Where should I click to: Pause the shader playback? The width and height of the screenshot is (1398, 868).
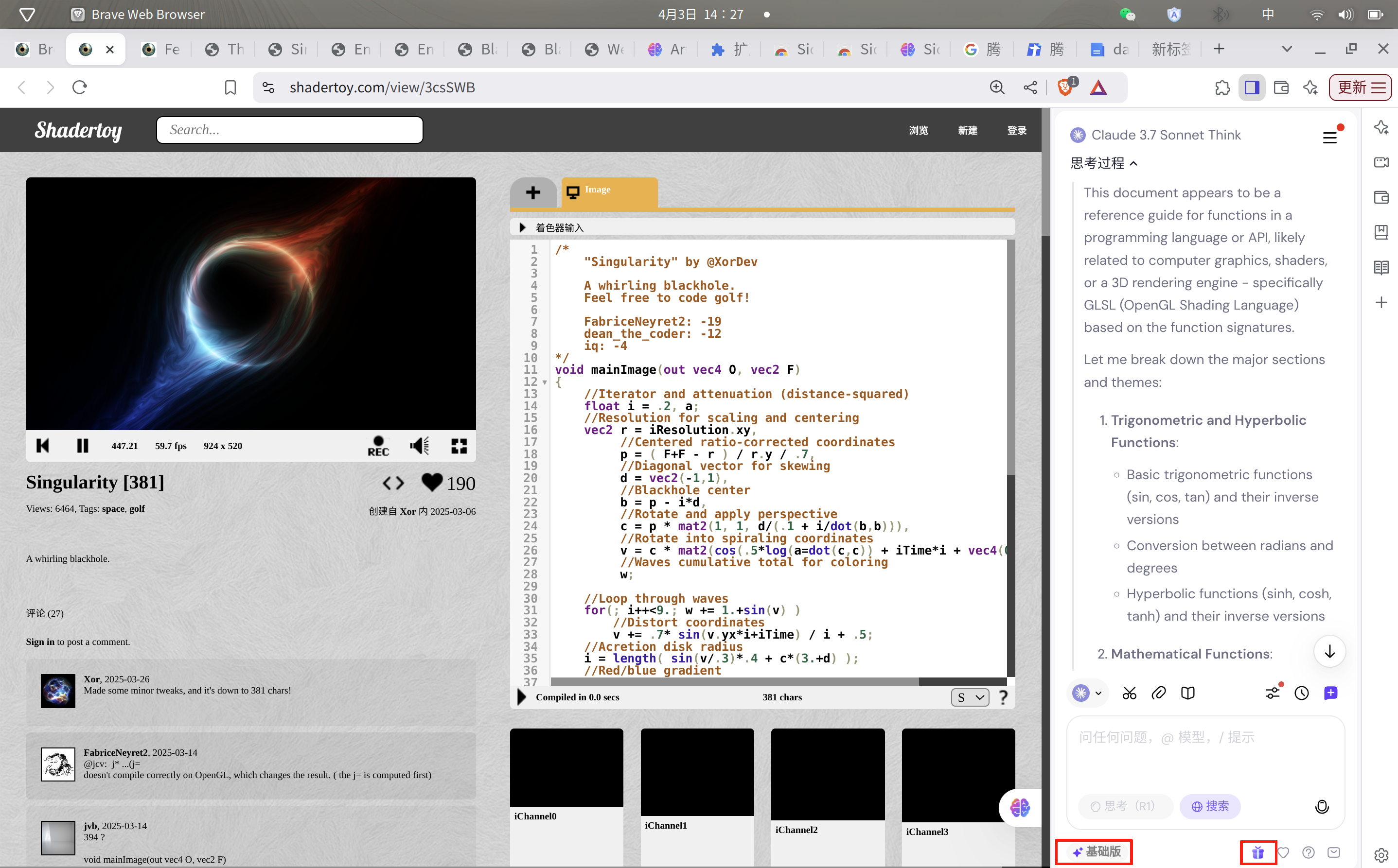point(82,446)
